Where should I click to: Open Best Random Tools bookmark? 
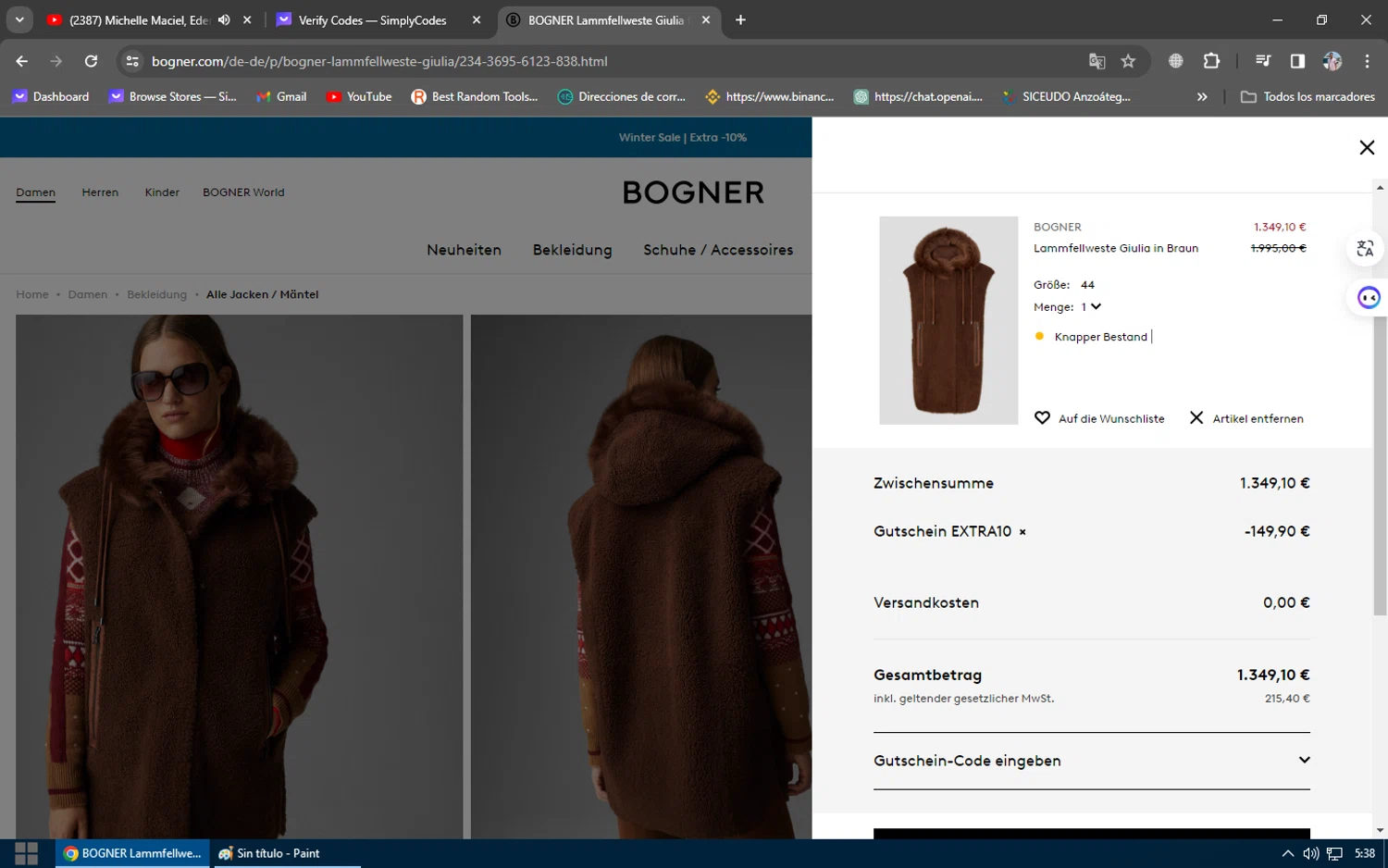pyautogui.click(x=475, y=96)
